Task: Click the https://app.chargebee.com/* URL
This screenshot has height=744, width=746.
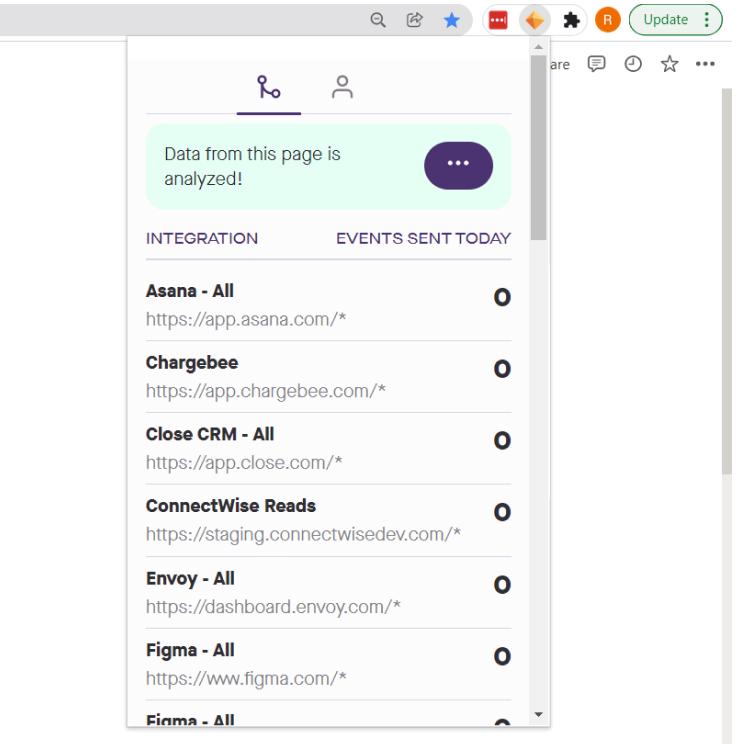Action: 265,391
